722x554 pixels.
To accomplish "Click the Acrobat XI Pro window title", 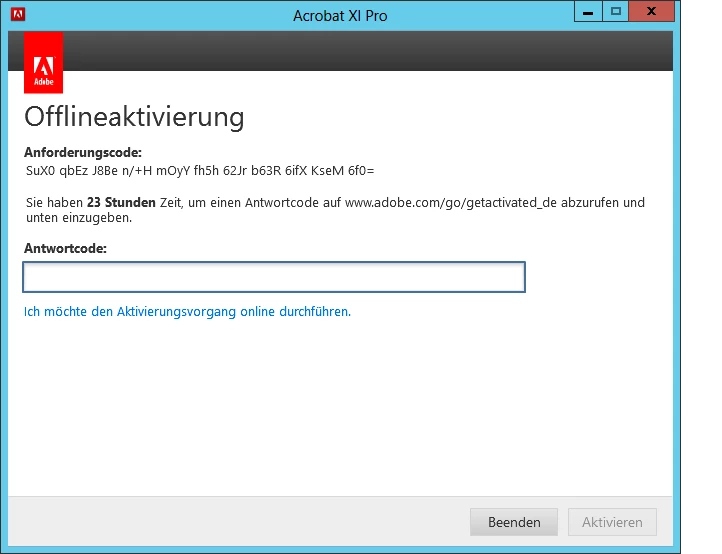I will click(x=340, y=16).
